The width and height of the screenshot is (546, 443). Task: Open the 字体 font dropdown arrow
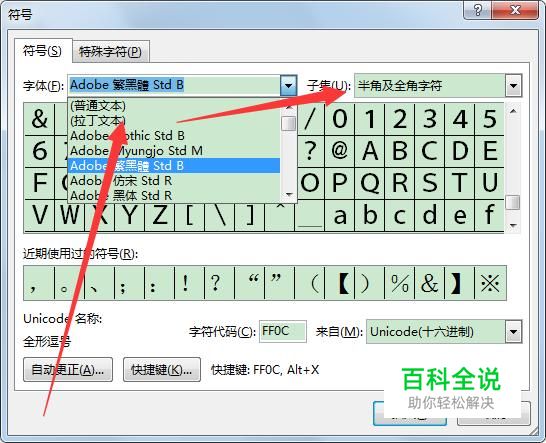pyautogui.click(x=288, y=85)
